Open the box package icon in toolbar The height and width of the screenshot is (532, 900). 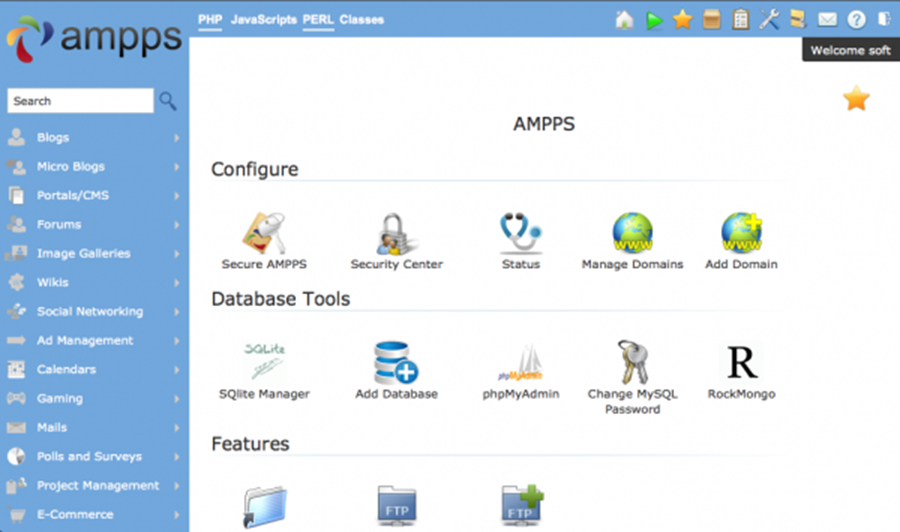pos(712,20)
